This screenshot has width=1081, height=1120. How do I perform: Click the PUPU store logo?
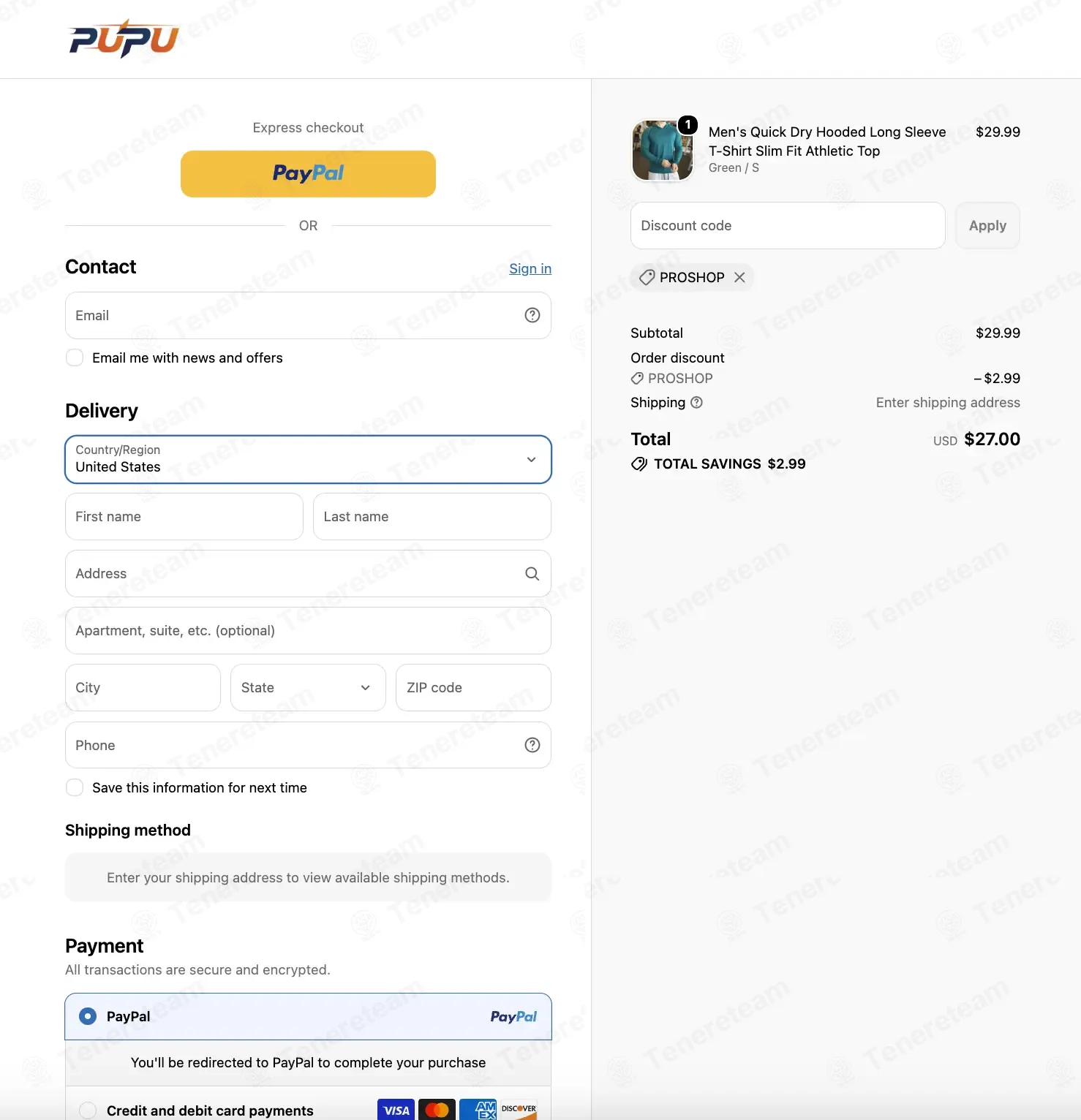(124, 39)
